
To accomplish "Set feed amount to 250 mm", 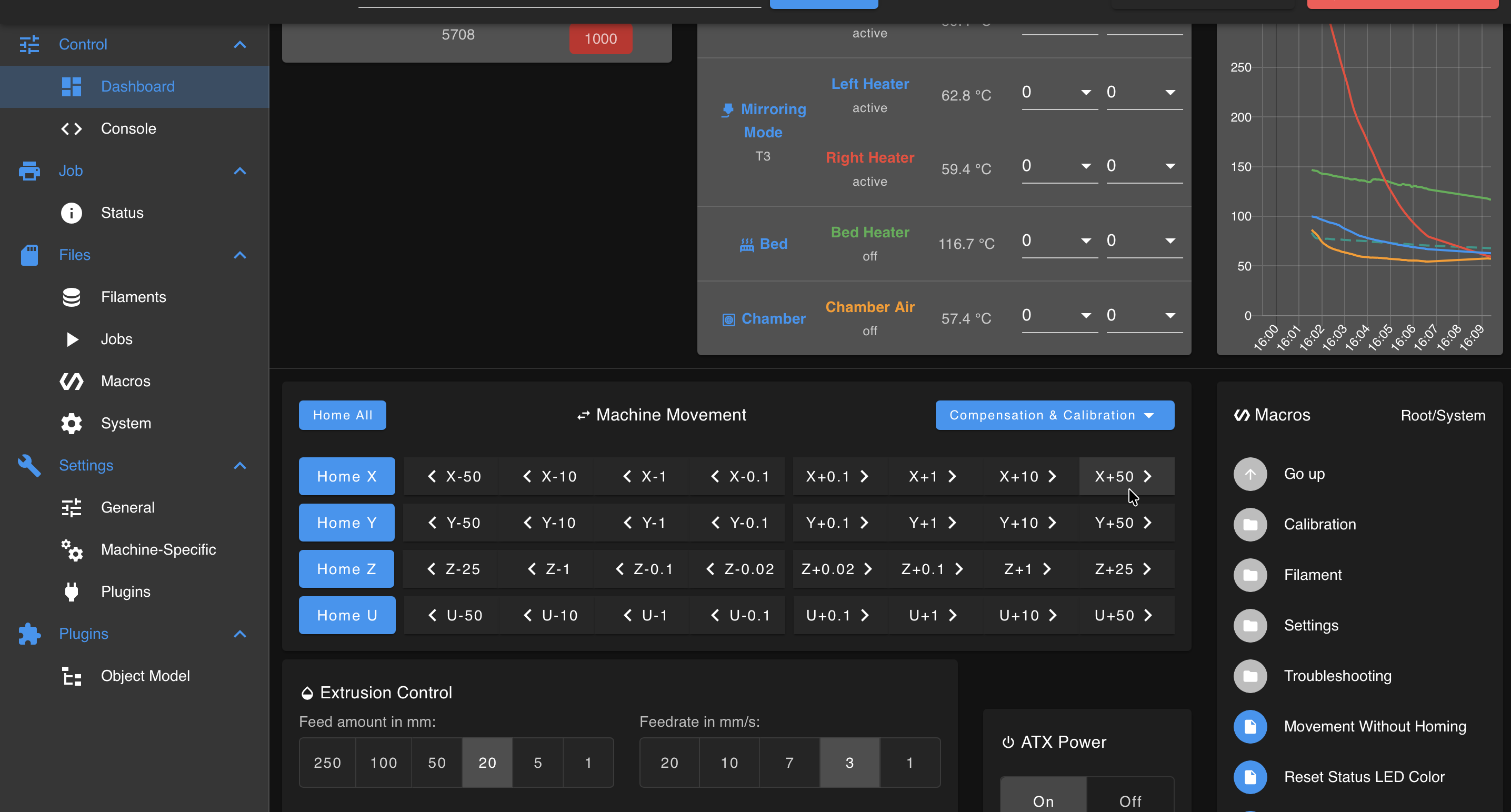I will pyautogui.click(x=327, y=762).
